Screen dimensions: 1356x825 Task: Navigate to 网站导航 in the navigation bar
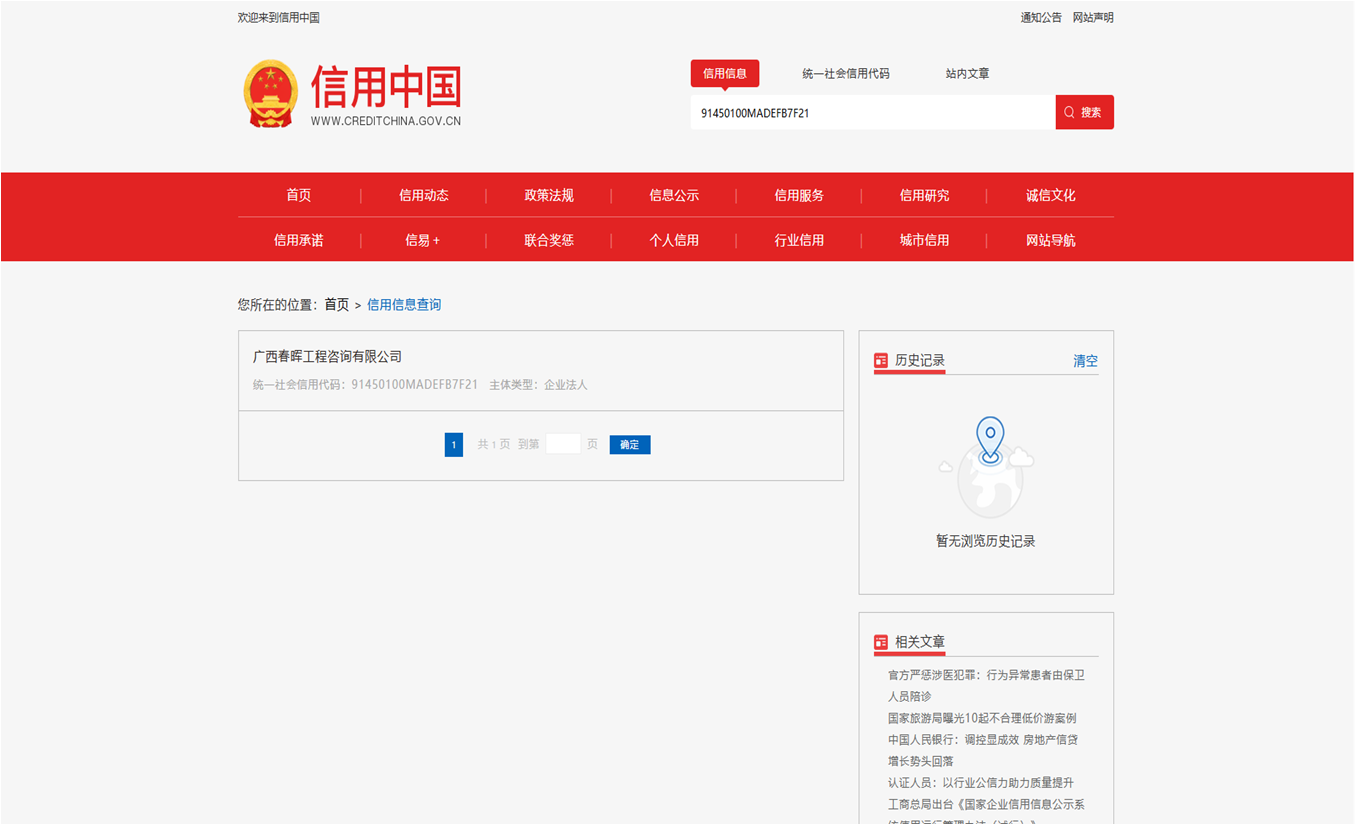(1050, 239)
